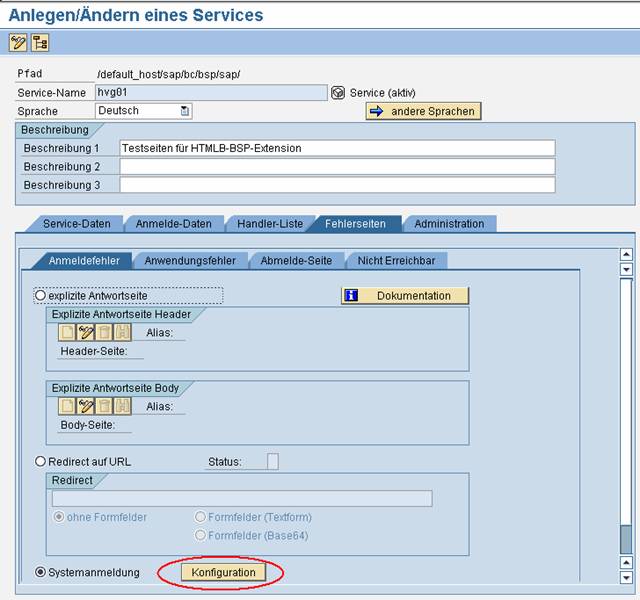Click the scroll down arrow below the top arrow
The width and height of the screenshot is (640, 600).
click(x=626, y=269)
